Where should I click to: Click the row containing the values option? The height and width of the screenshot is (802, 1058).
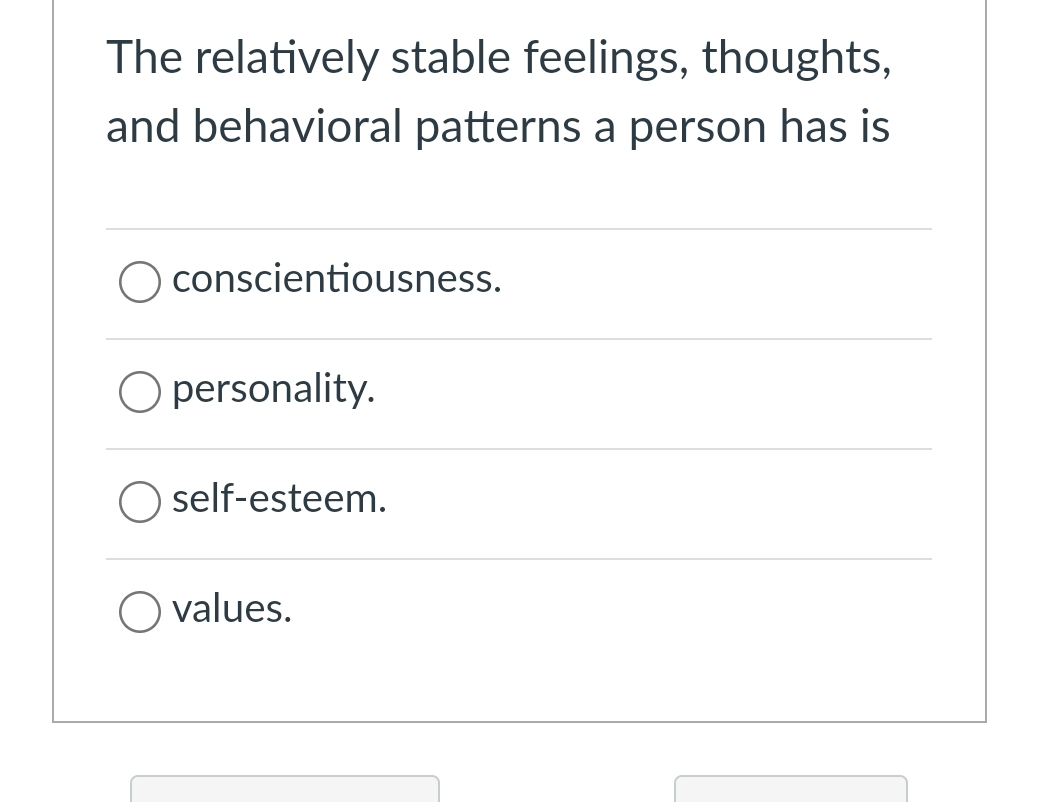pos(518,612)
